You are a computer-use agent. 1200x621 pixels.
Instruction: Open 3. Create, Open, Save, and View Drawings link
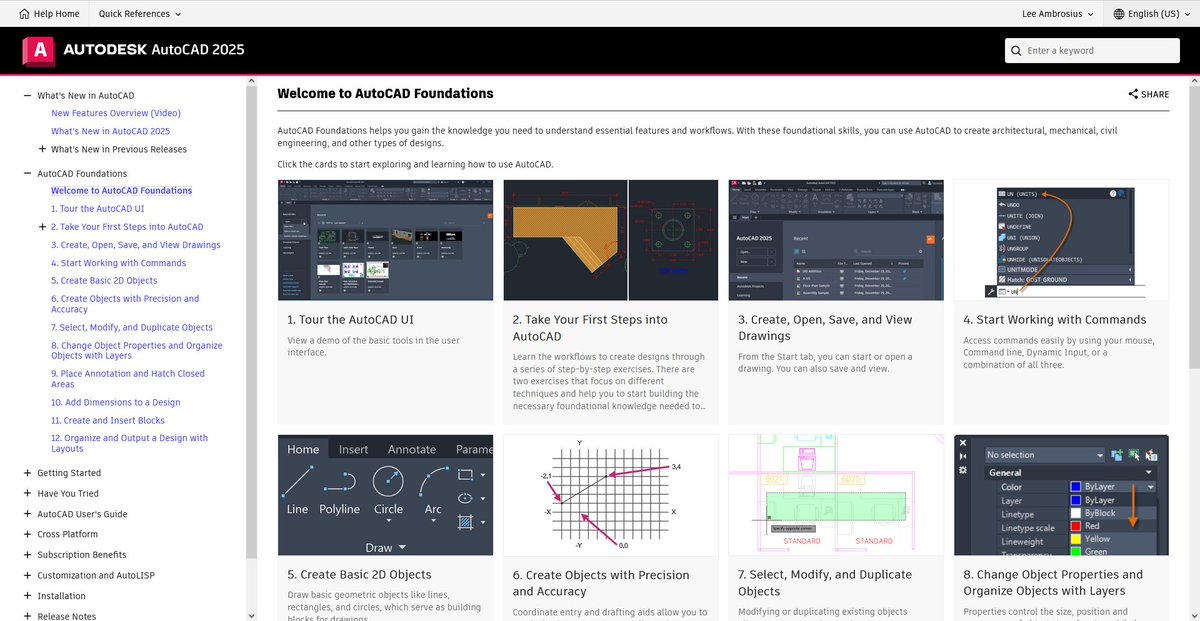click(x=136, y=245)
